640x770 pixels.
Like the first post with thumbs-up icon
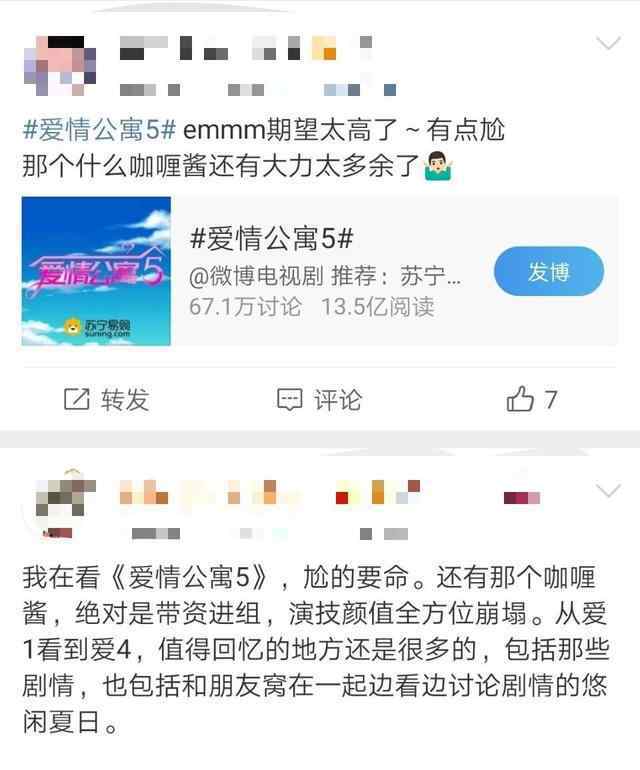point(520,398)
